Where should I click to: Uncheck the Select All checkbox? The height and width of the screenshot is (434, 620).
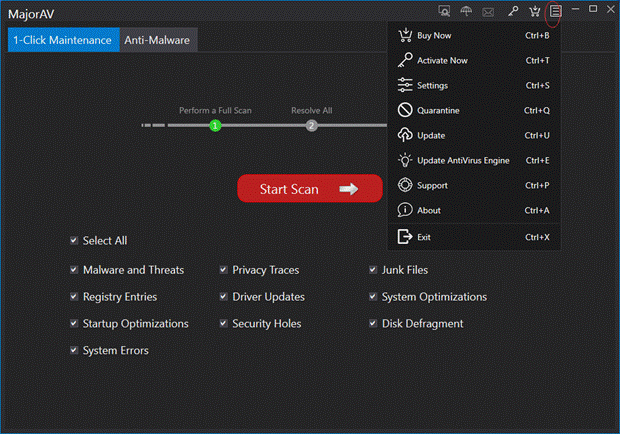(x=74, y=240)
